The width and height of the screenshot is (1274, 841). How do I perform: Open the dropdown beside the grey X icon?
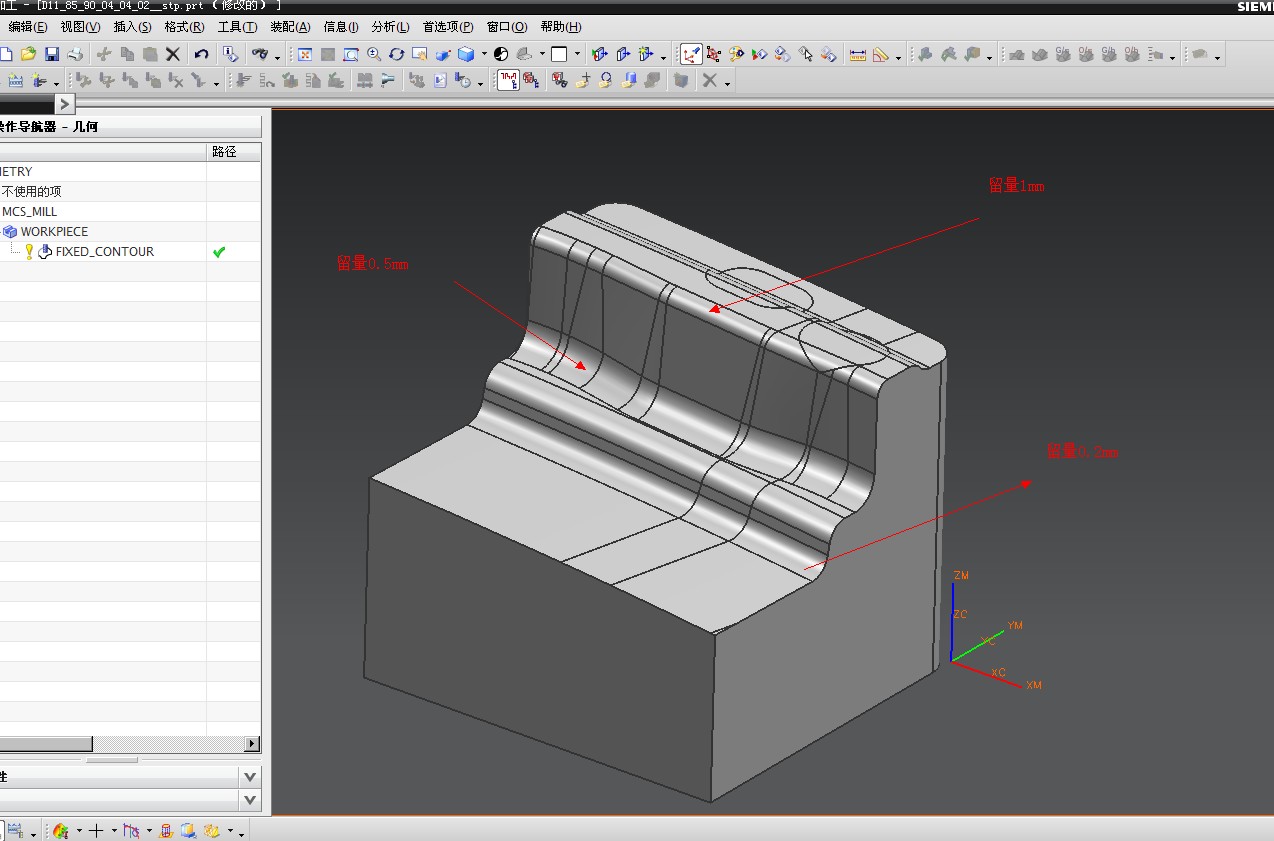coord(727,83)
